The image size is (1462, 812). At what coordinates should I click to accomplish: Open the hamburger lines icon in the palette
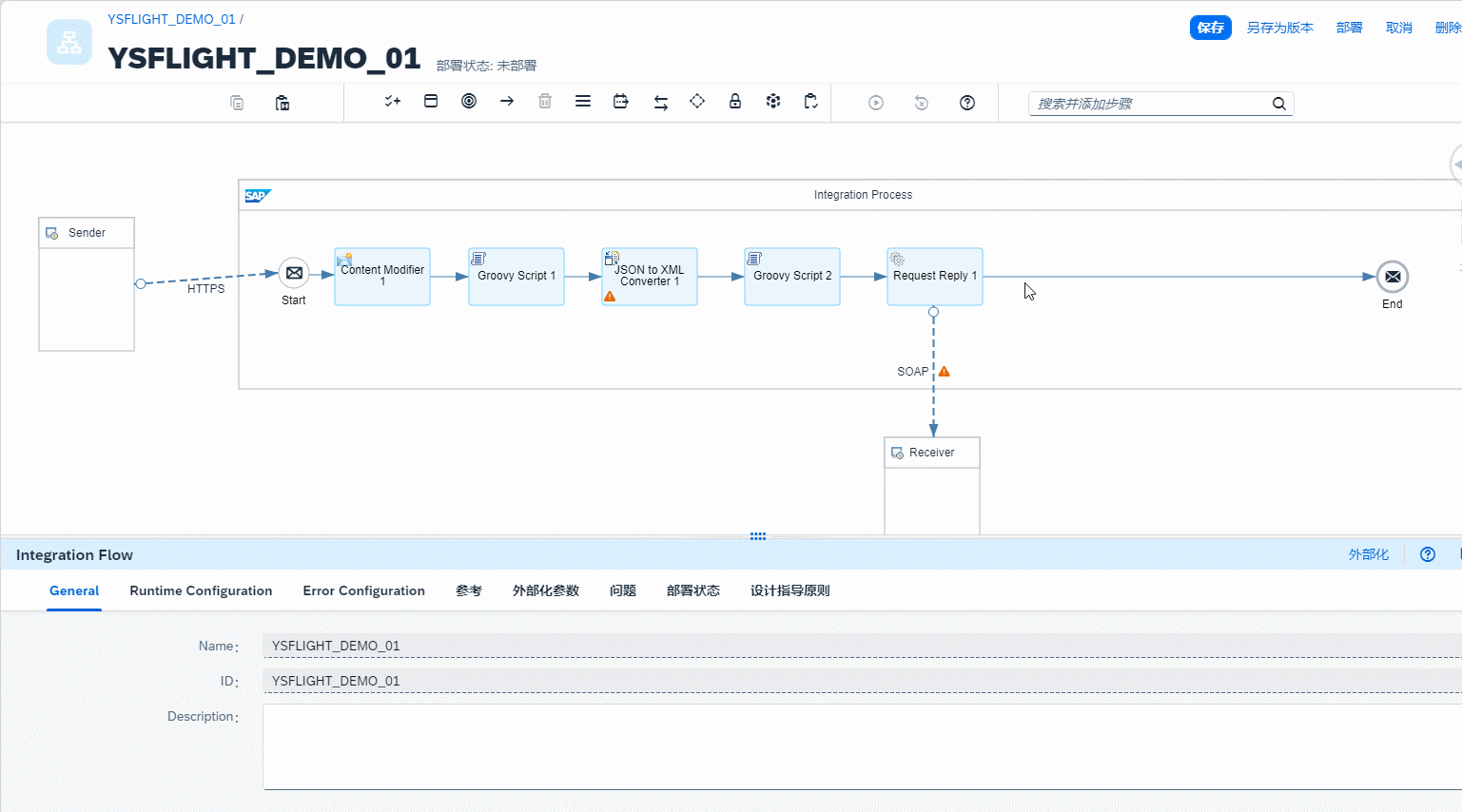(583, 101)
